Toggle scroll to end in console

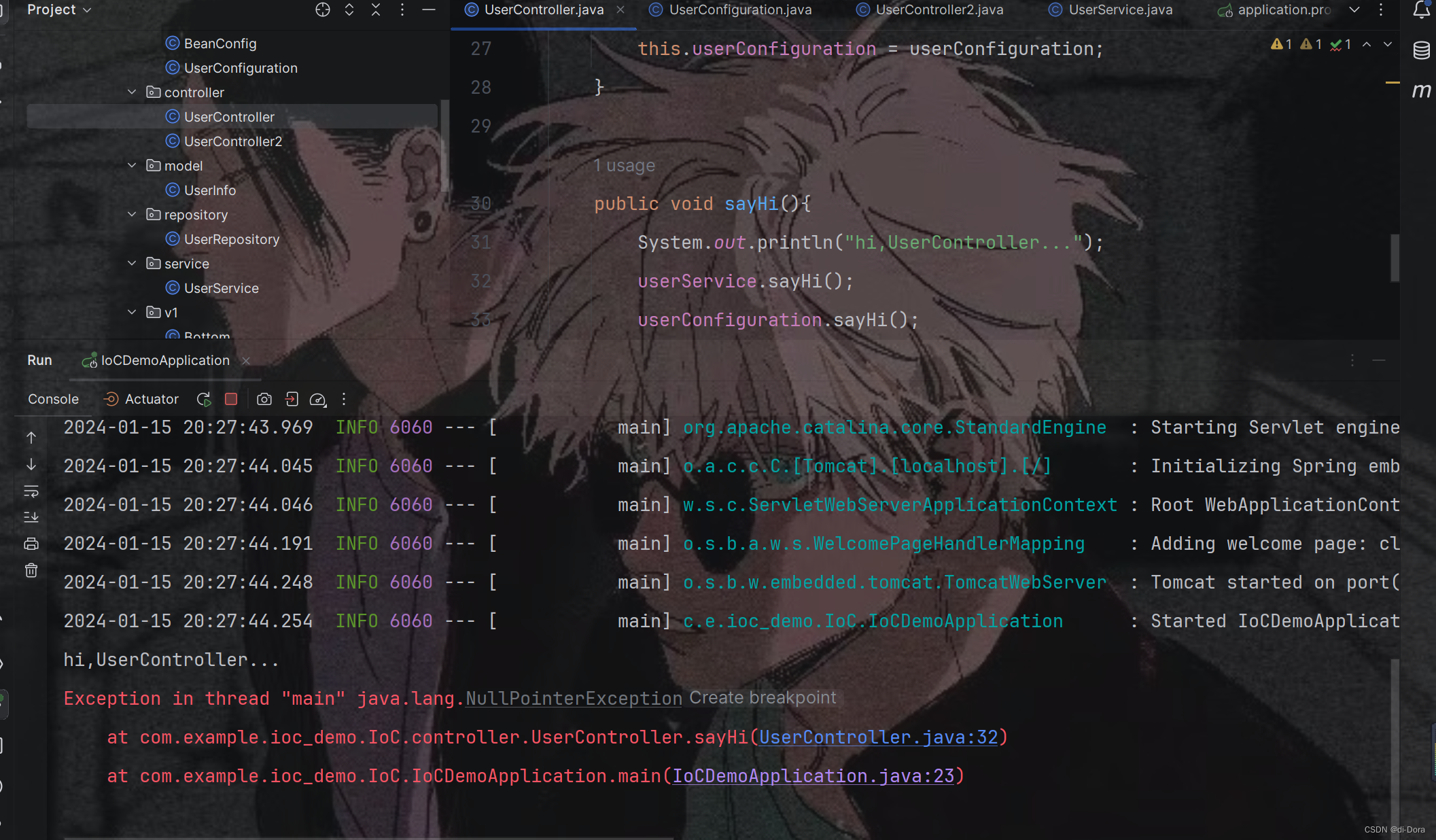pos(31,517)
